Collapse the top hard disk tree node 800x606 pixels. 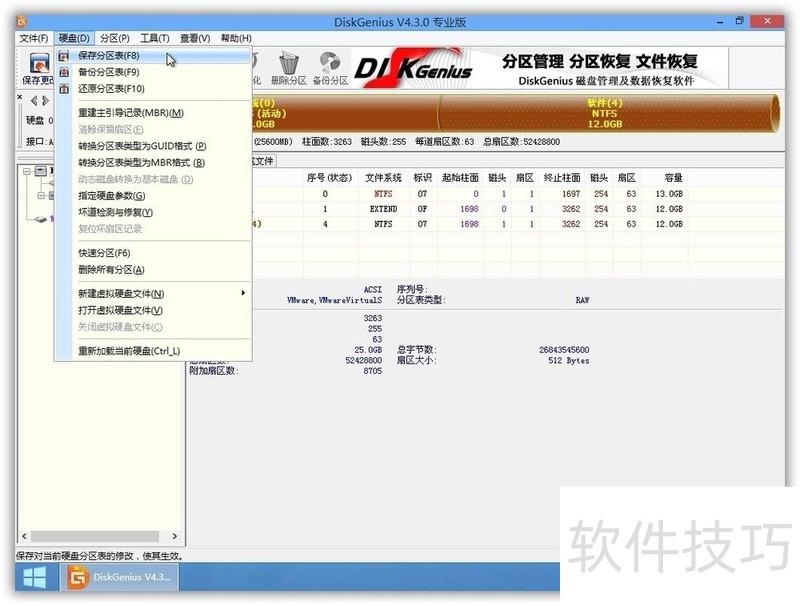[x=27, y=171]
